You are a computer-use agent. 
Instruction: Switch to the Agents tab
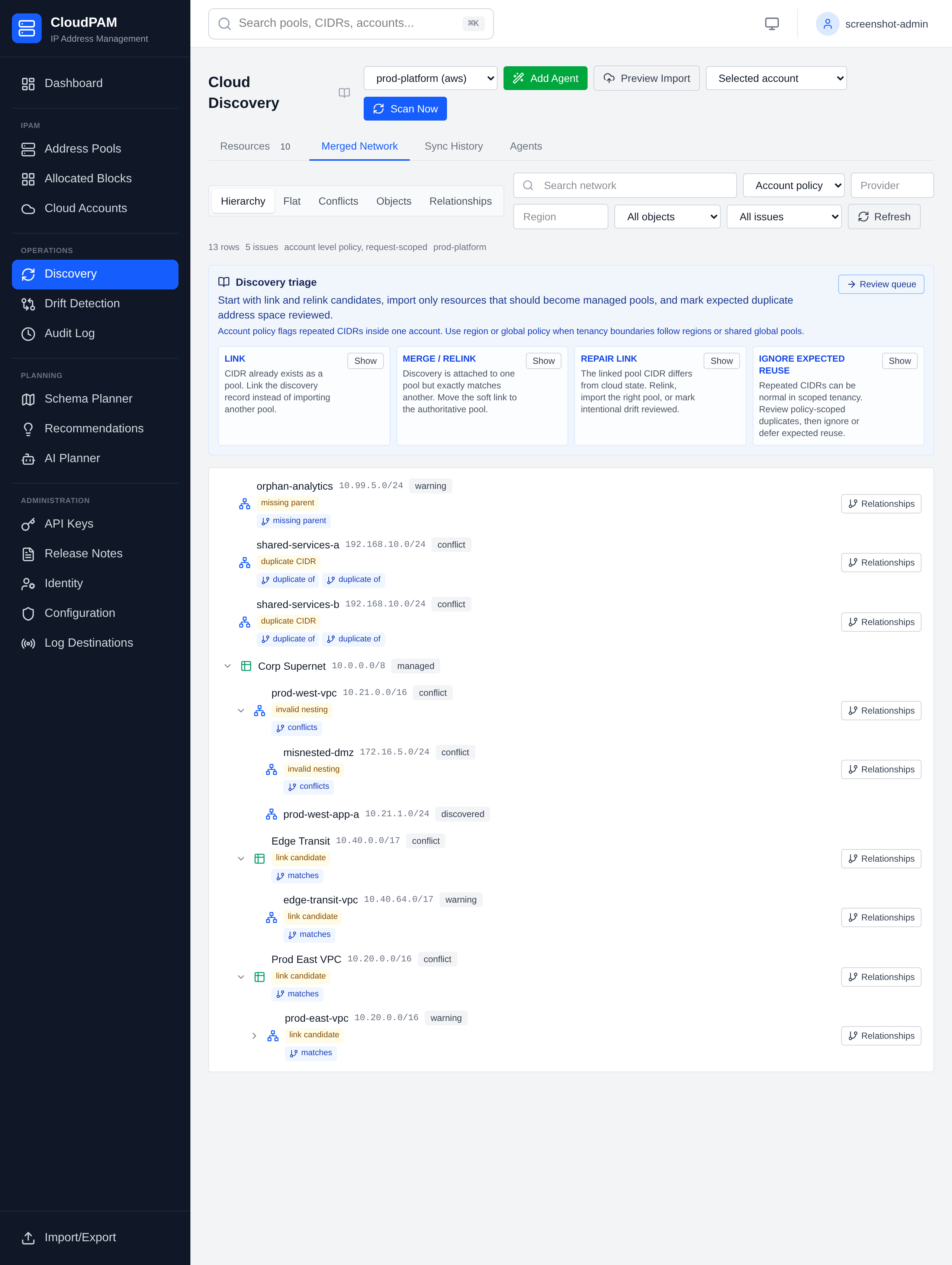coord(526,146)
